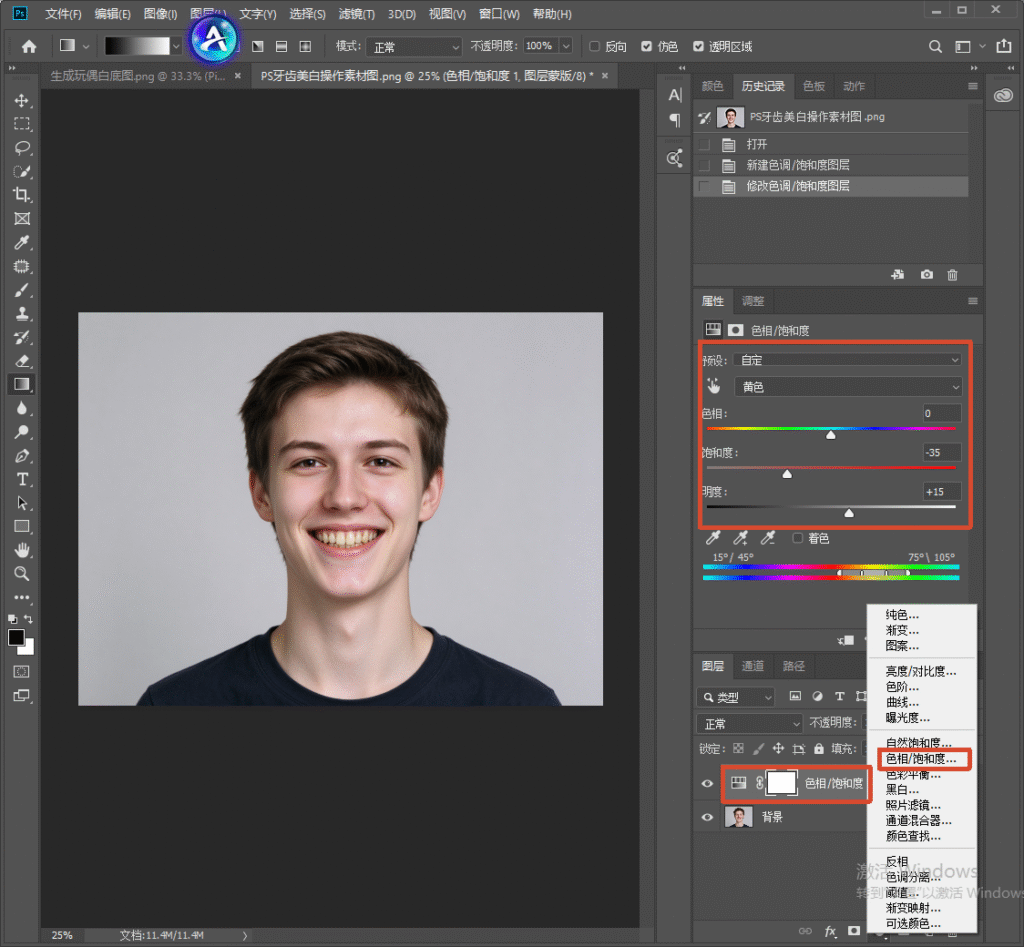
Task: Choose 色相/饱和度... from adjustment menu
Action: 921,759
